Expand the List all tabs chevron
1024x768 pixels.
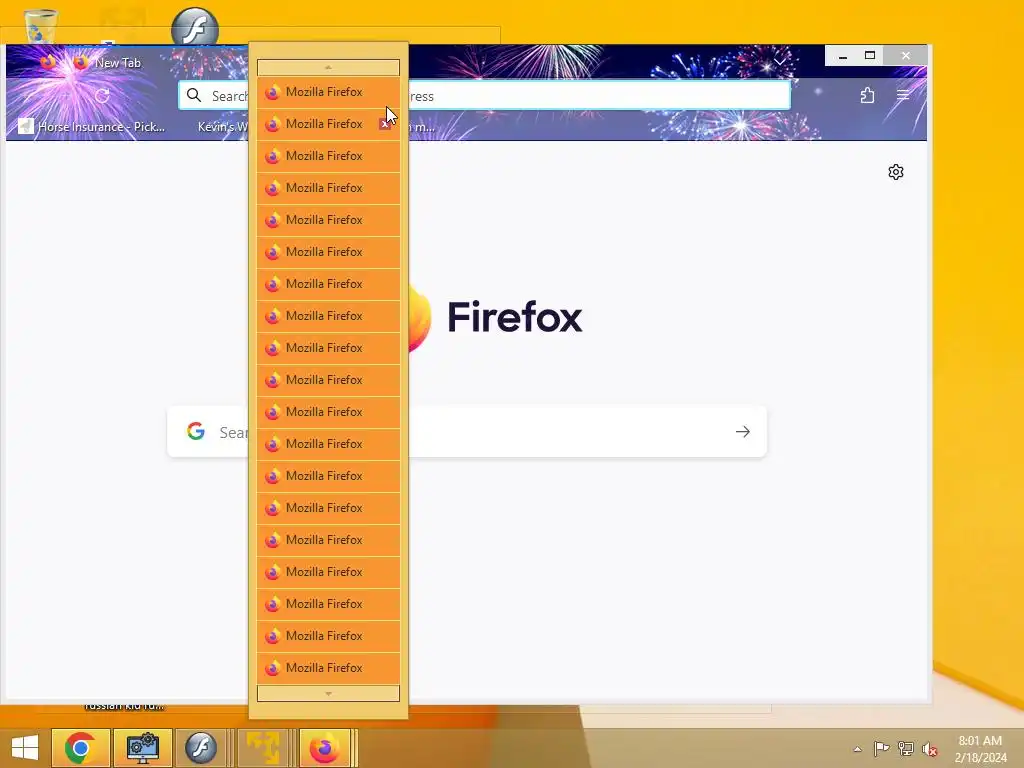[x=780, y=62]
